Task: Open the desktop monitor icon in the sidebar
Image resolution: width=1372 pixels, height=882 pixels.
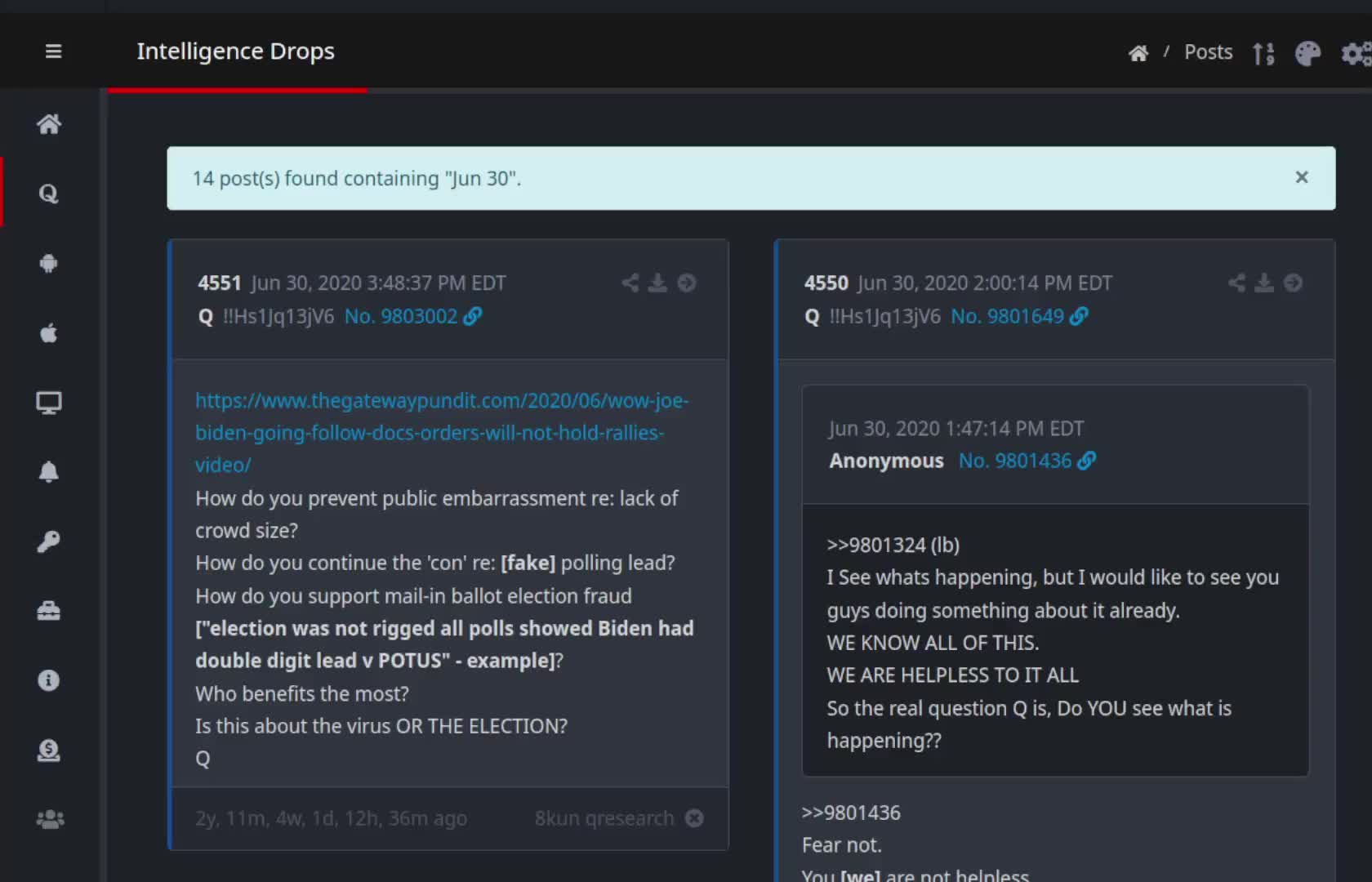Action: pyautogui.click(x=49, y=403)
